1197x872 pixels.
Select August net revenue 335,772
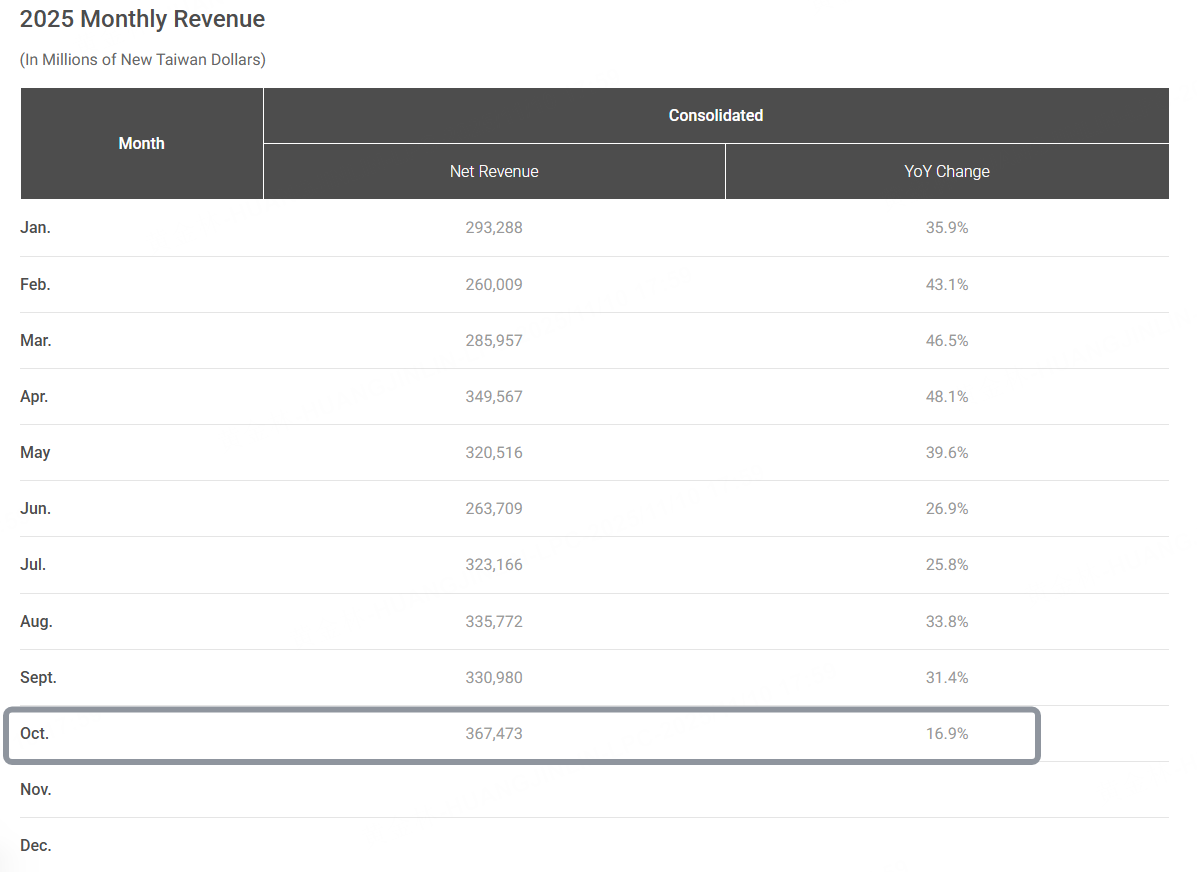[x=494, y=621]
